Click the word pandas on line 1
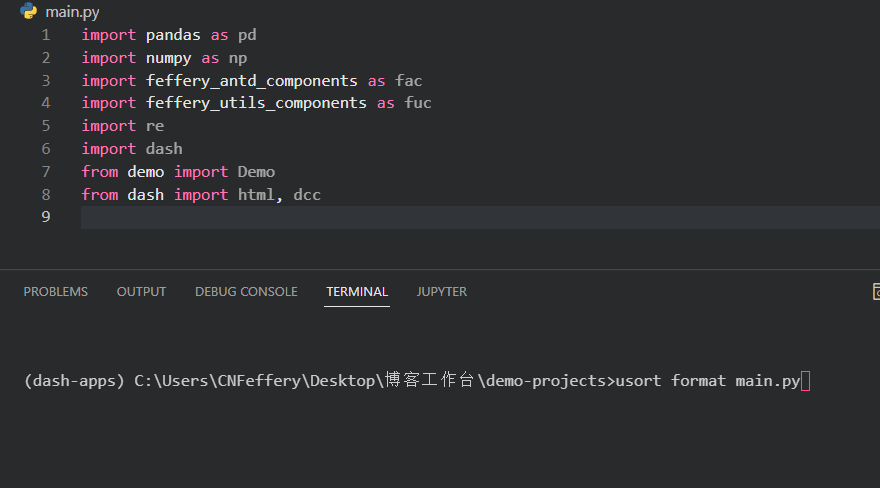This screenshot has width=880, height=488. pyautogui.click(x=173, y=35)
